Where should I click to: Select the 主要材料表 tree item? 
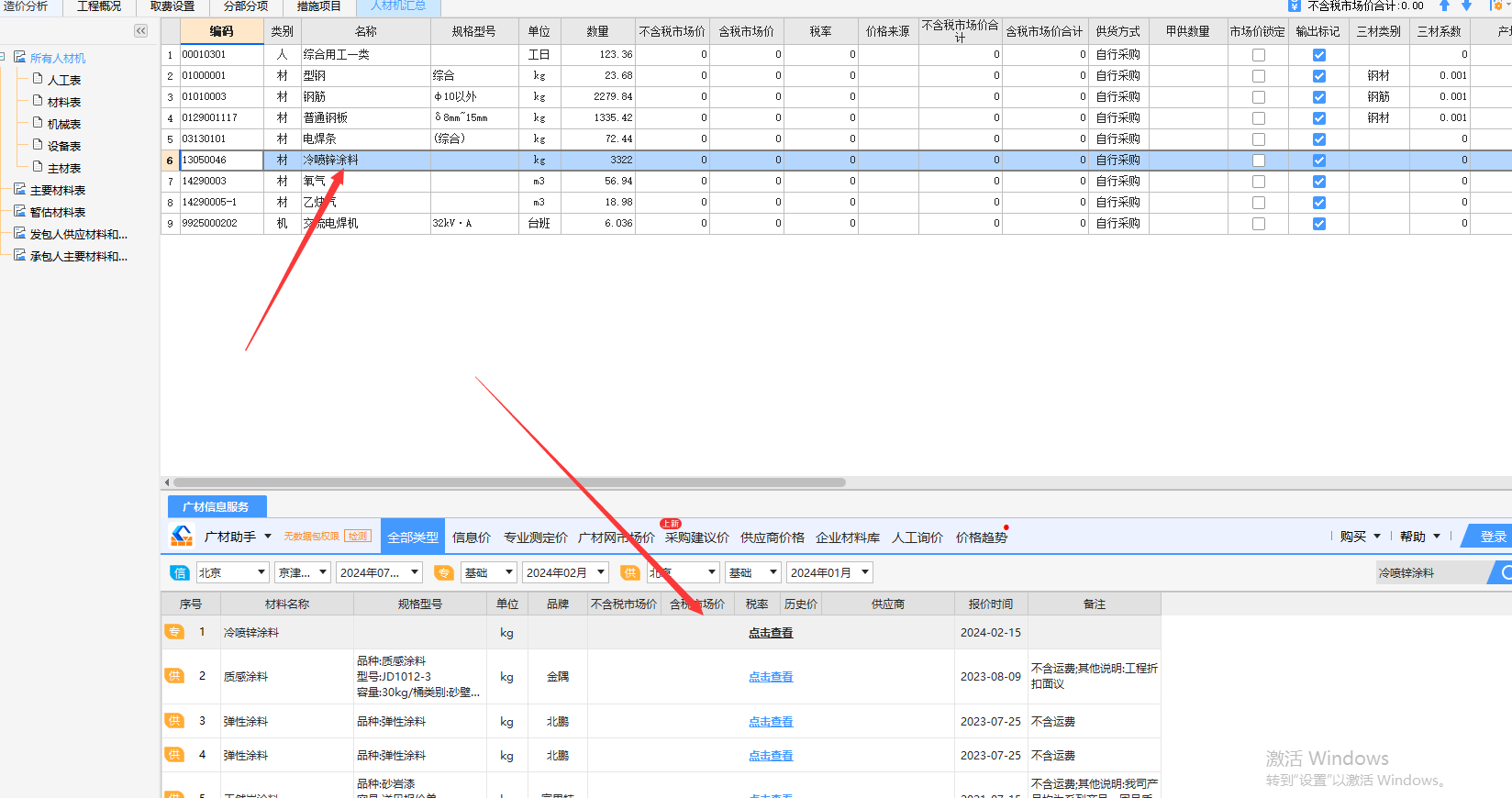click(58, 191)
